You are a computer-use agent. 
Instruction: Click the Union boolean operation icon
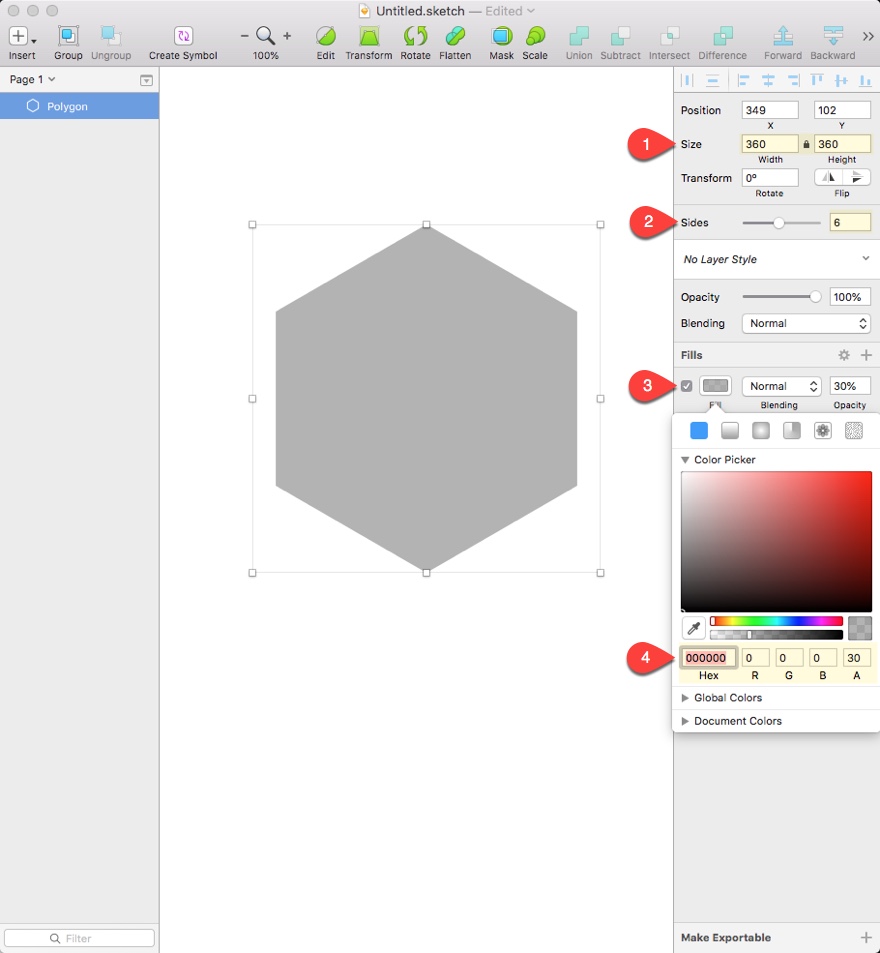coord(578,37)
